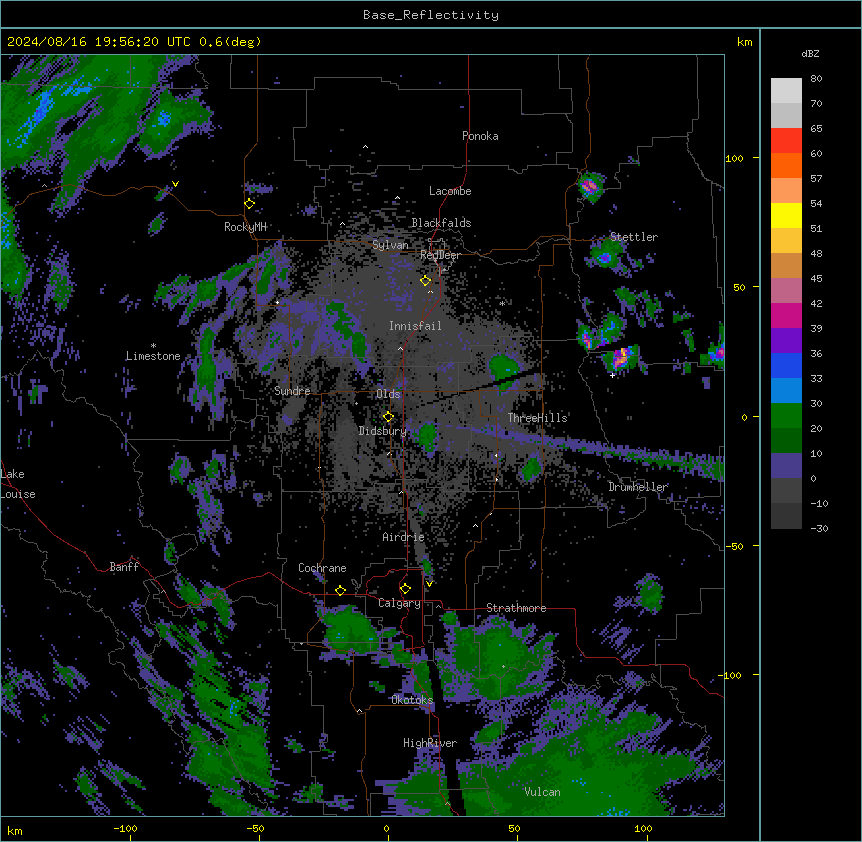Click the dBZ legend heading
This screenshot has height=842, width=862.
[810, 53]
